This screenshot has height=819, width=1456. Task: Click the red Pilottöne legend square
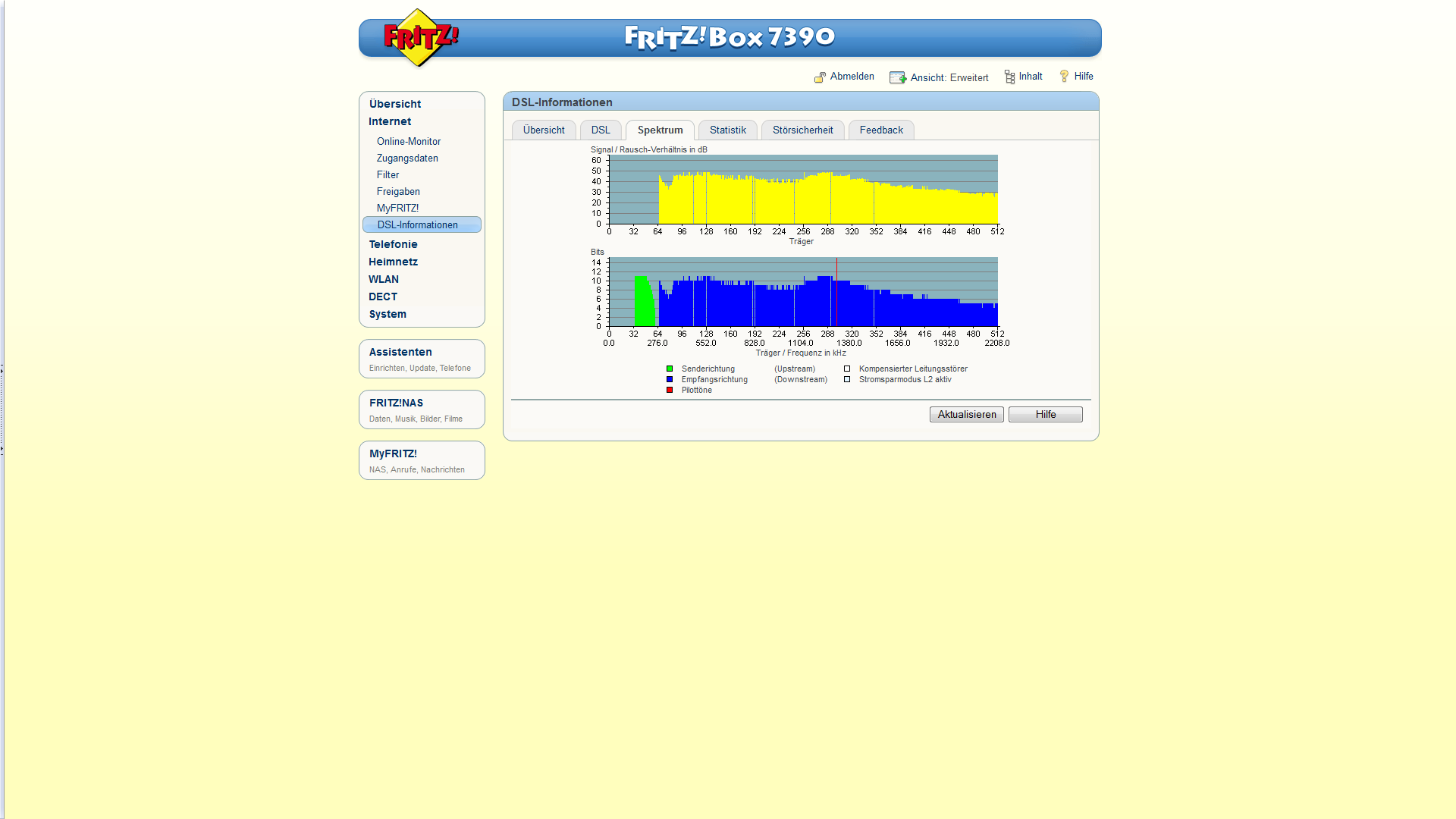tap(670, 391)
